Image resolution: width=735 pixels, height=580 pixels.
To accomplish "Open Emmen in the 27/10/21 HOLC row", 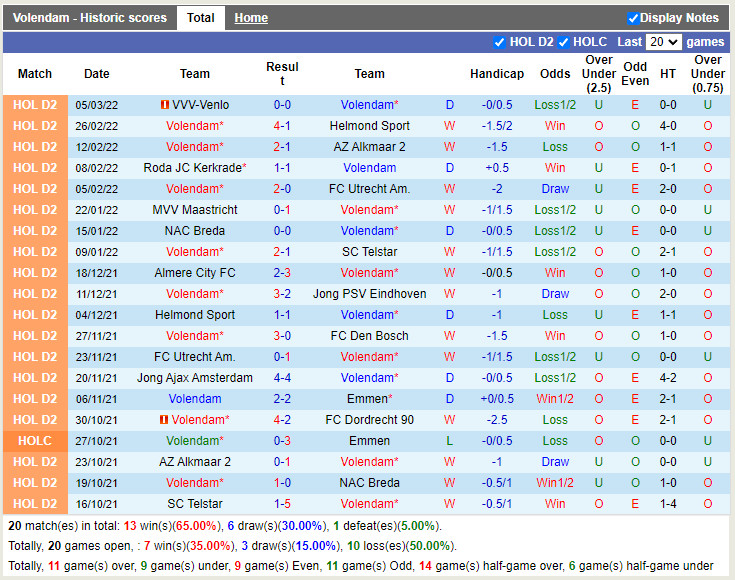I will pos(369,441).
